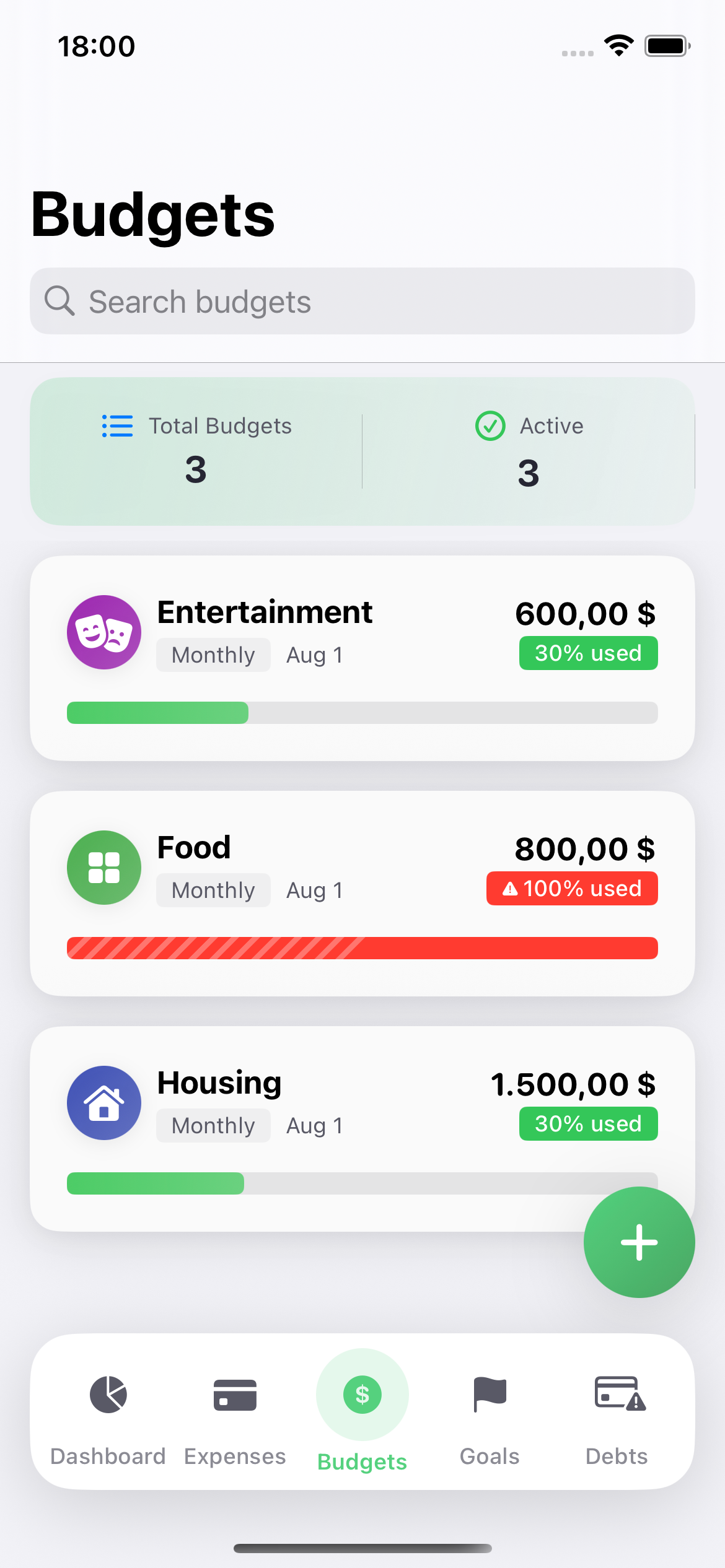Tap the Entertainment theater masks icon
The image size is (725, 1568).
tap(104, 632)
